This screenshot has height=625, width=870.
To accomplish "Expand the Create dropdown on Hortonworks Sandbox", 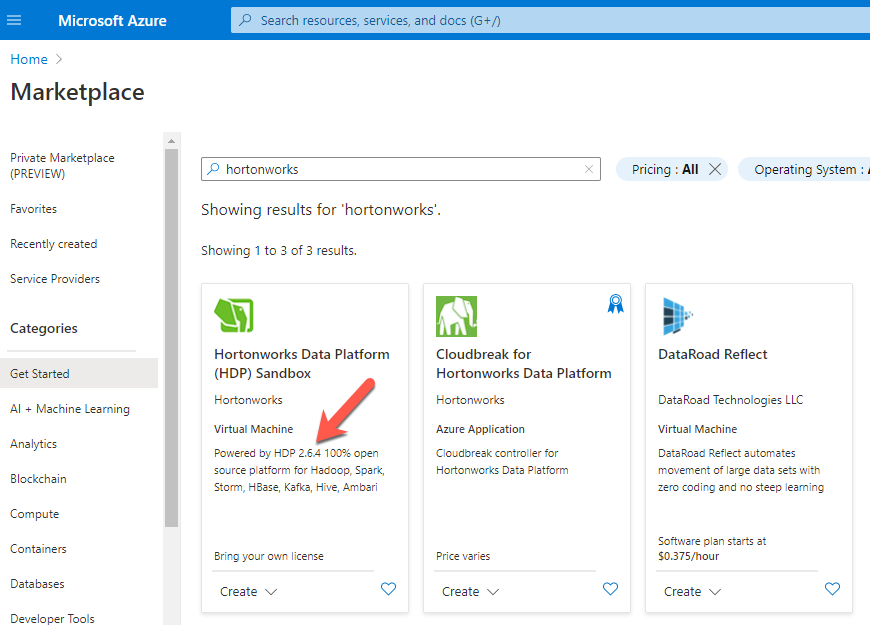I will (x=247, y=591).
